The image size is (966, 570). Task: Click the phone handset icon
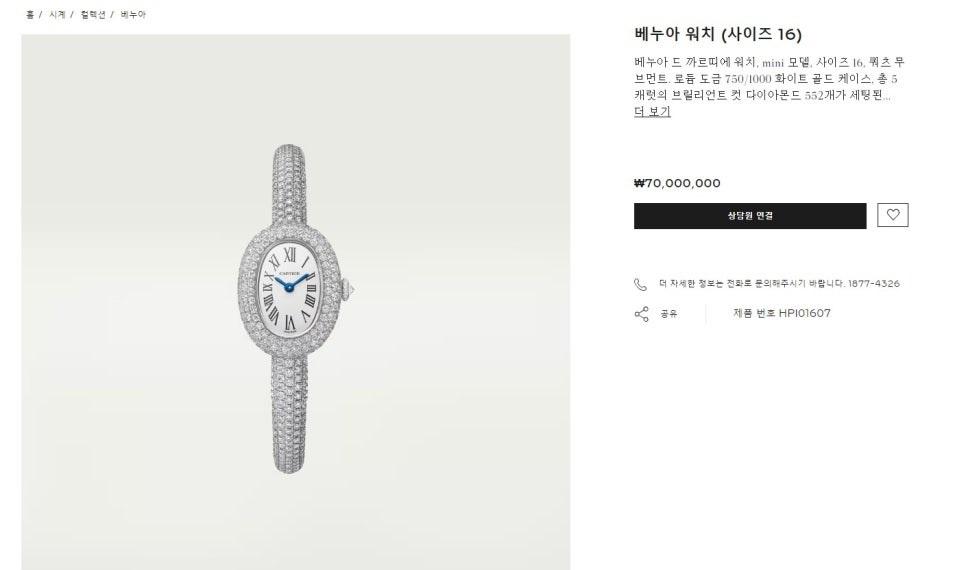click(x=641, y=284)
